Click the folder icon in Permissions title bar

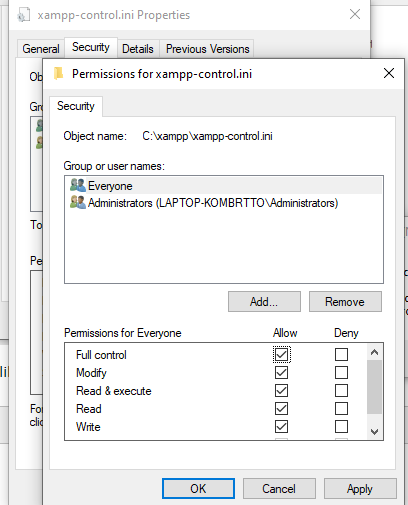pos(59,73)
